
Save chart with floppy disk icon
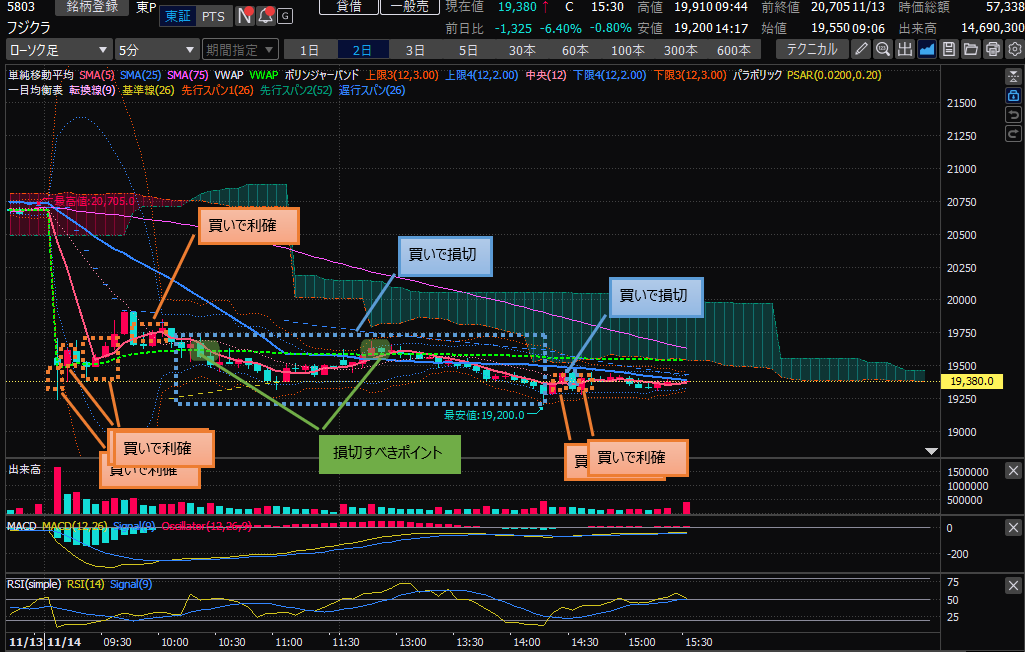point(949,48)
